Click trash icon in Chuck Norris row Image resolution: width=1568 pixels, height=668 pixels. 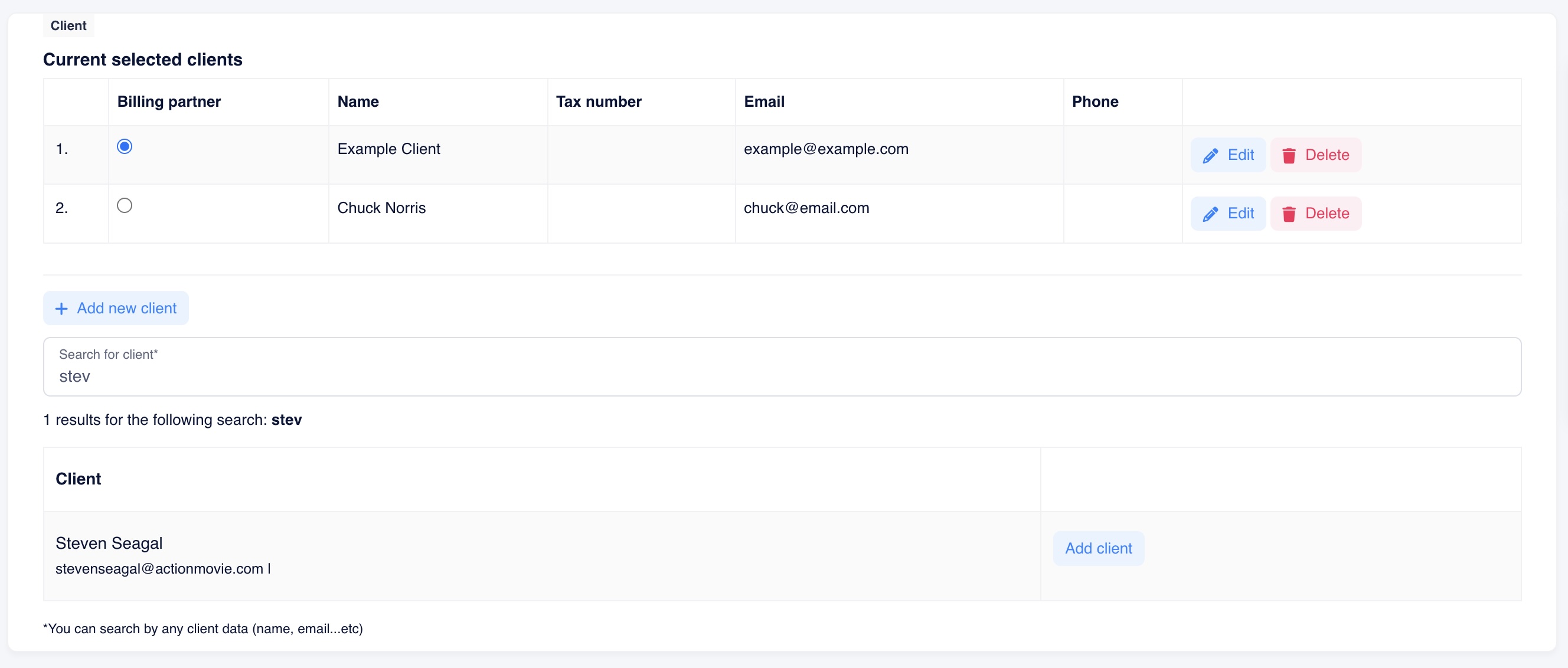click(1289, 214)
